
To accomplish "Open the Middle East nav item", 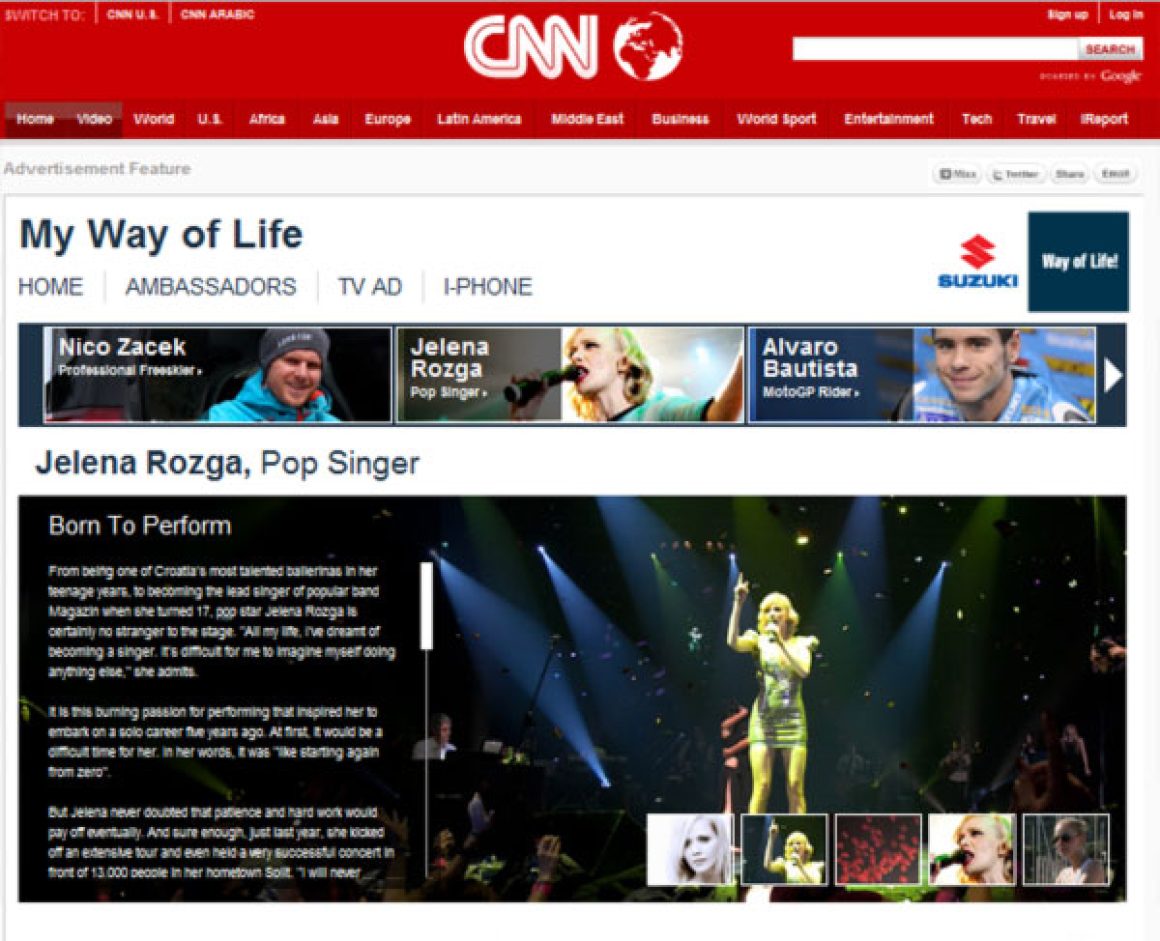I will point(587,119).
